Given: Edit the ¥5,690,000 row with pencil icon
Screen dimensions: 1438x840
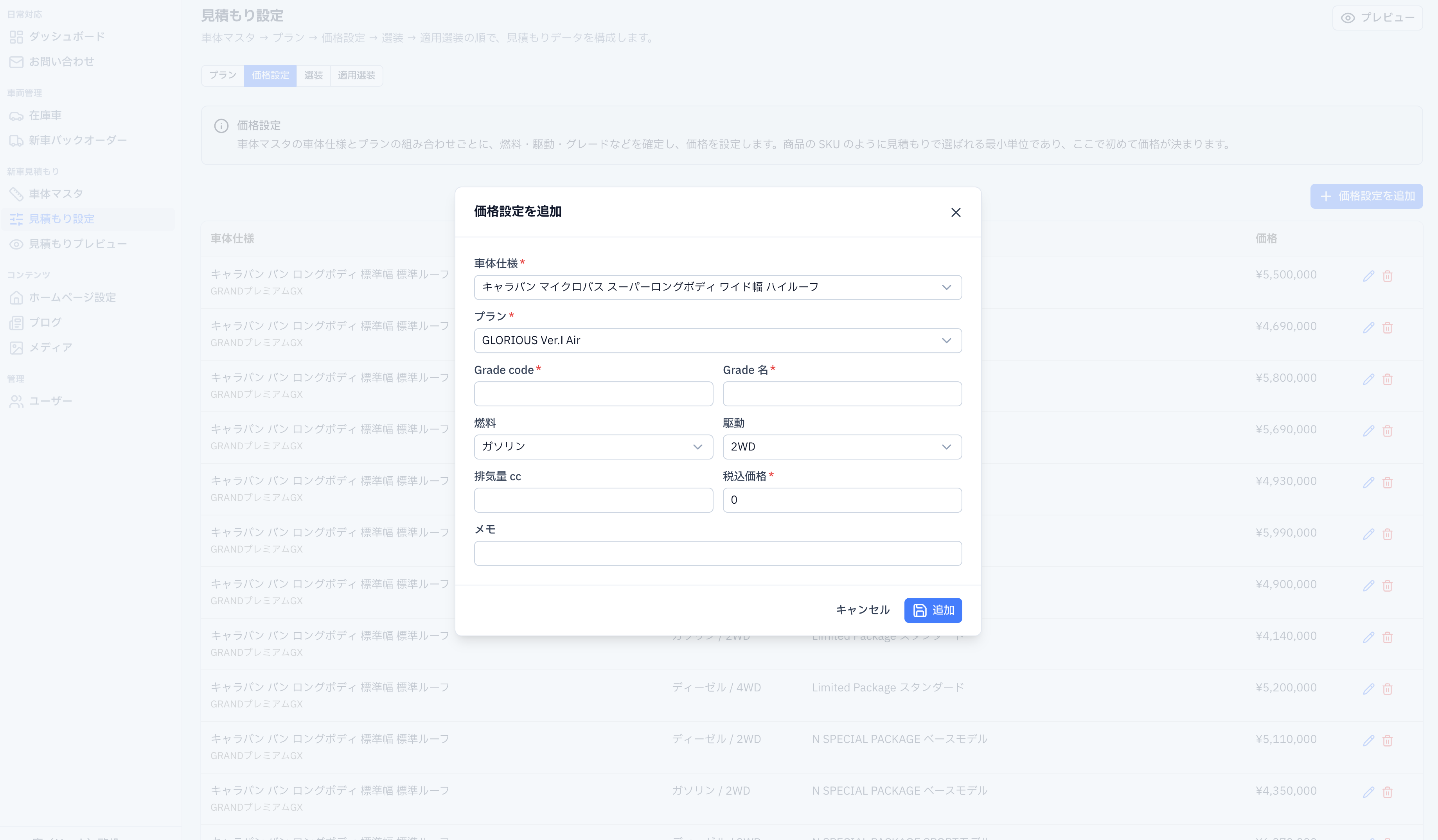Looking at the screenshot, I should click(1368, 431).
